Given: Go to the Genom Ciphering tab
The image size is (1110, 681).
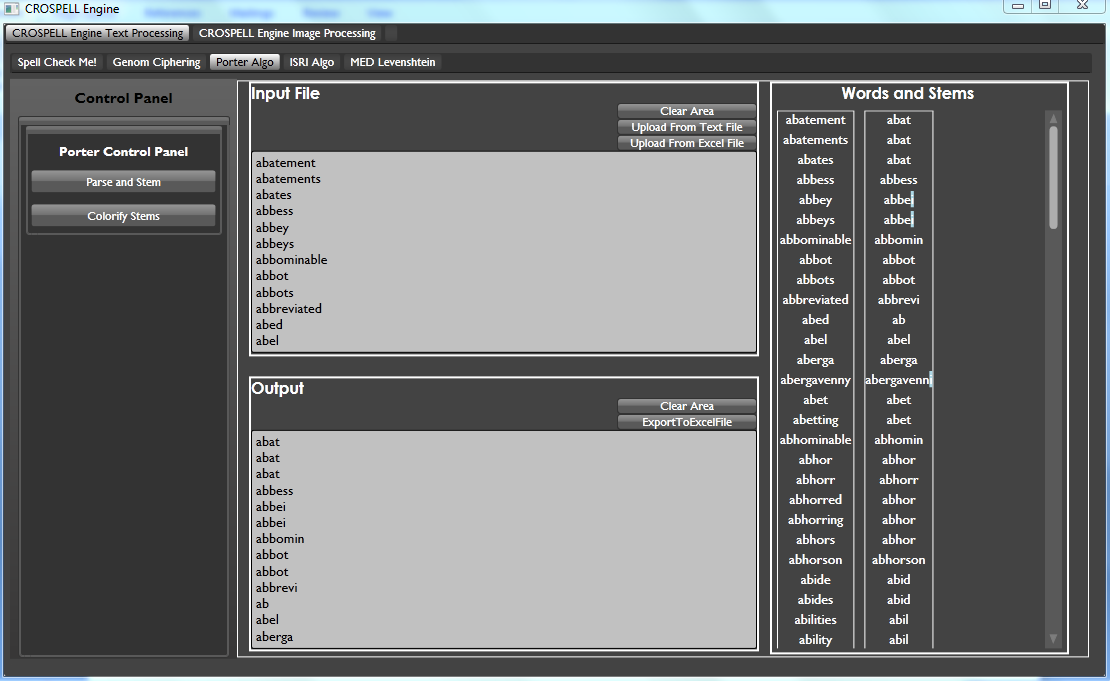Looking at the screenshot, I should click(x=156, y=62).
